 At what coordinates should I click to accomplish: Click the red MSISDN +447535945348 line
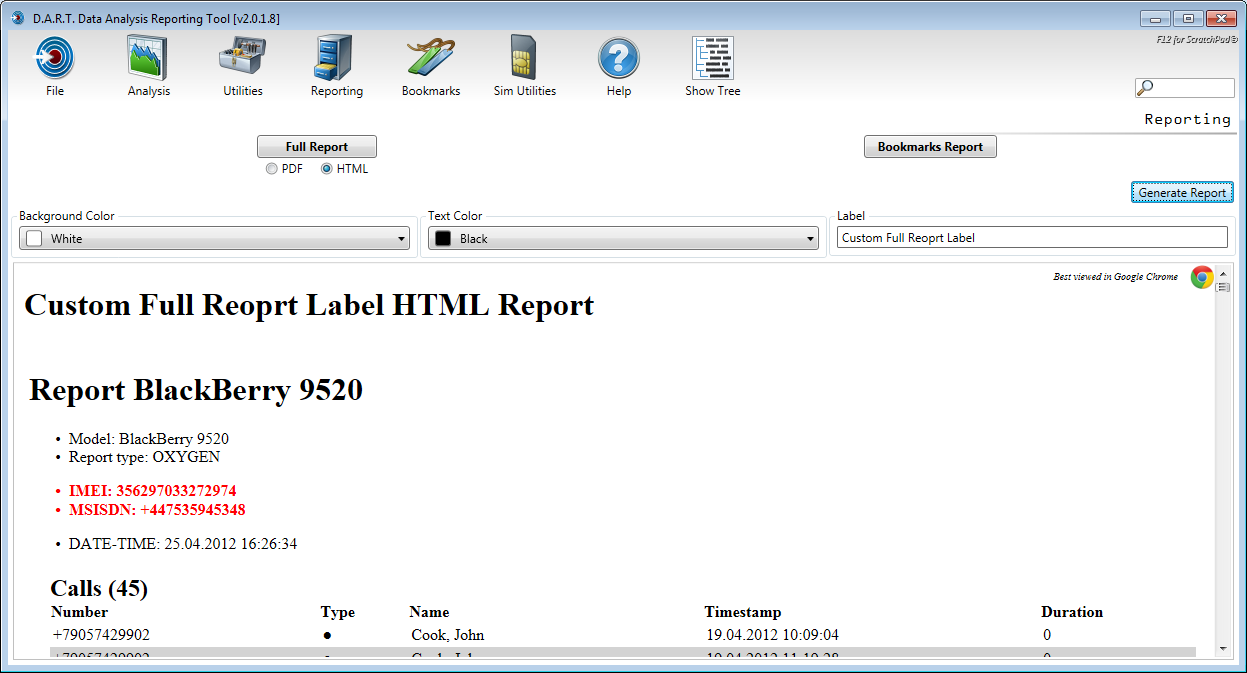157,510
